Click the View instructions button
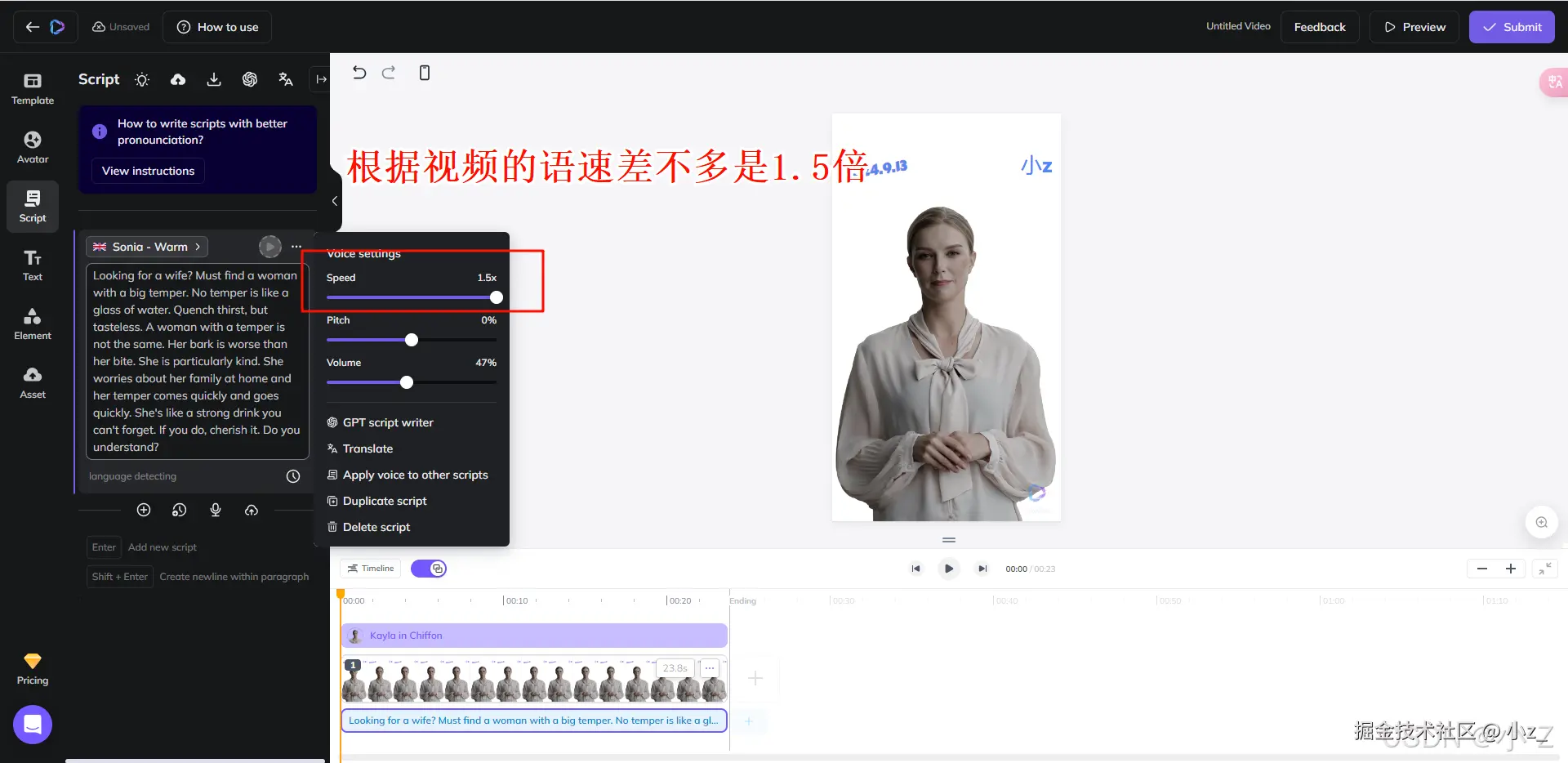This screenshot has height=763, width=1568. [x=148, y=171]
